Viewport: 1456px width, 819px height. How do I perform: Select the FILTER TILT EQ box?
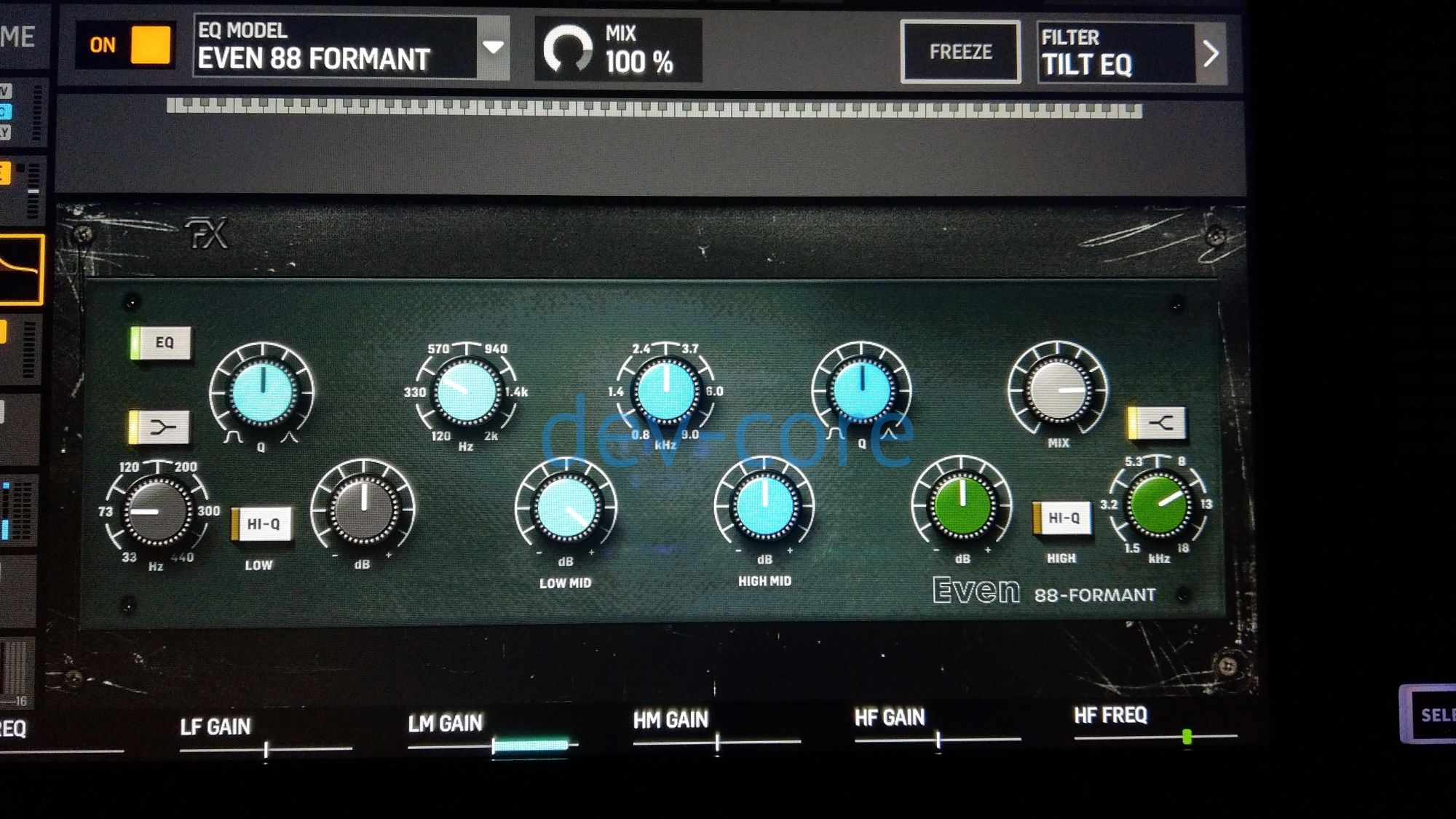tap(1116, 52)
